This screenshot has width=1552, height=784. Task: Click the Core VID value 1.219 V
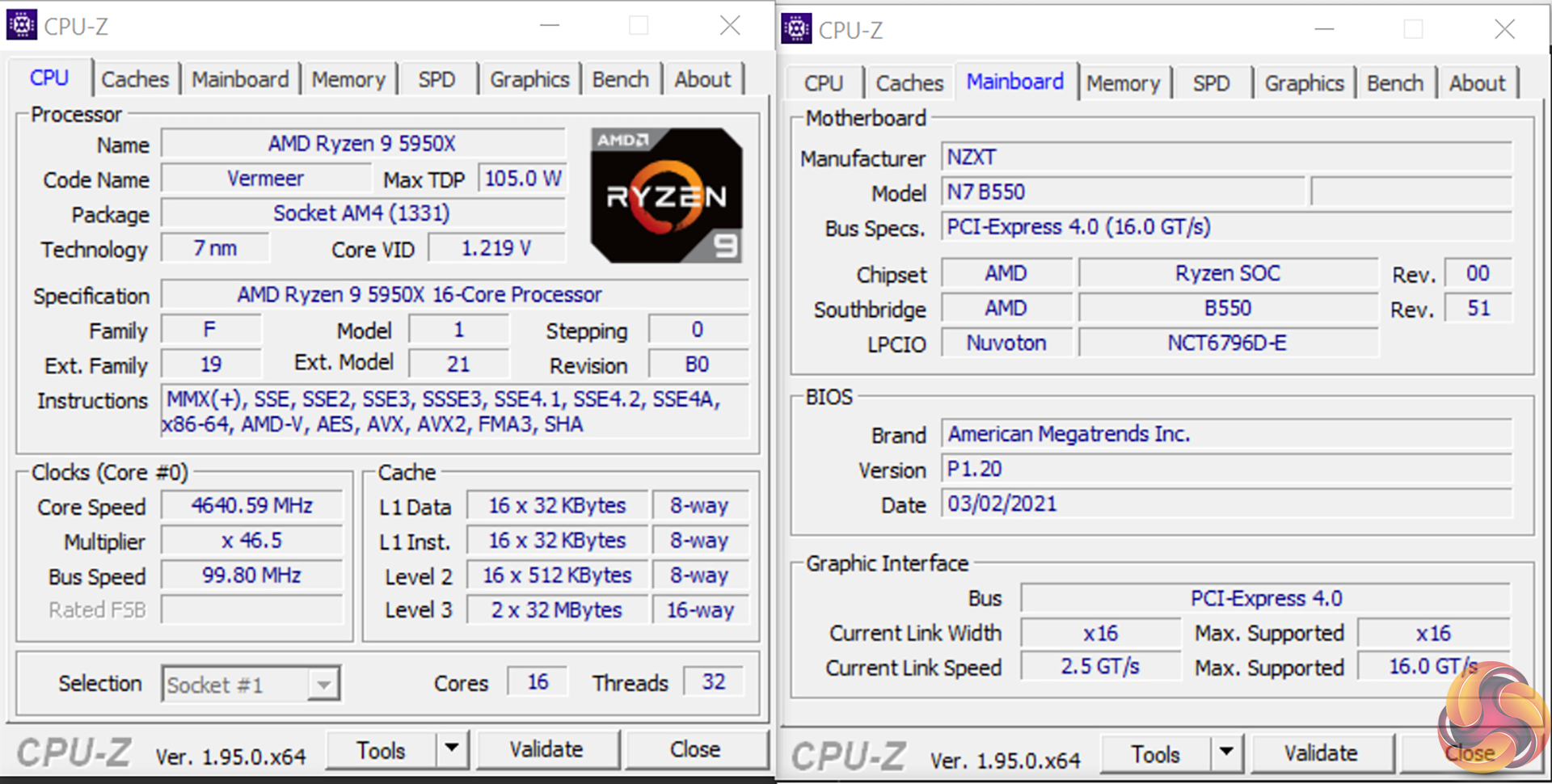click(496, 247)
